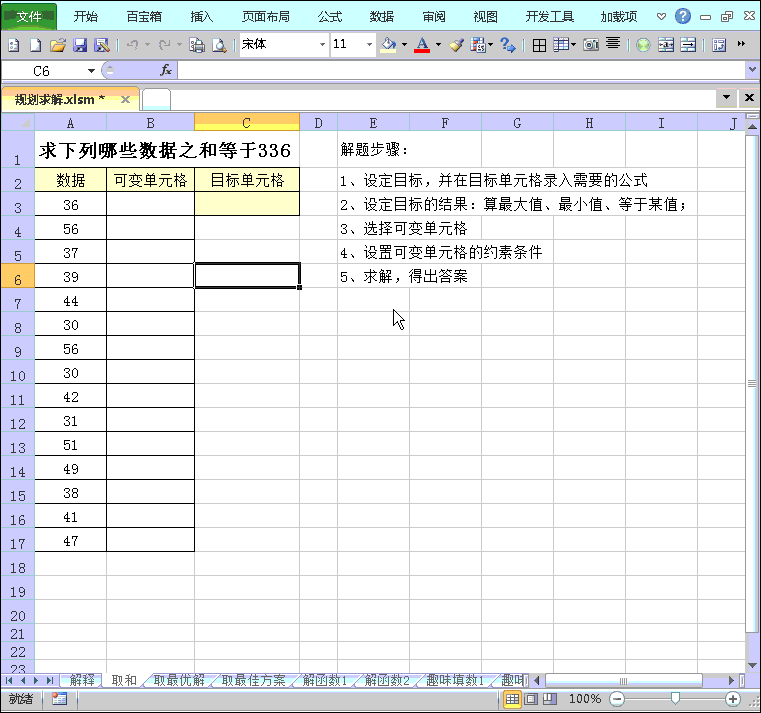Click the blank new workbook tab button
The width and height of the screenshot is (761, 713).
point(156,99)
